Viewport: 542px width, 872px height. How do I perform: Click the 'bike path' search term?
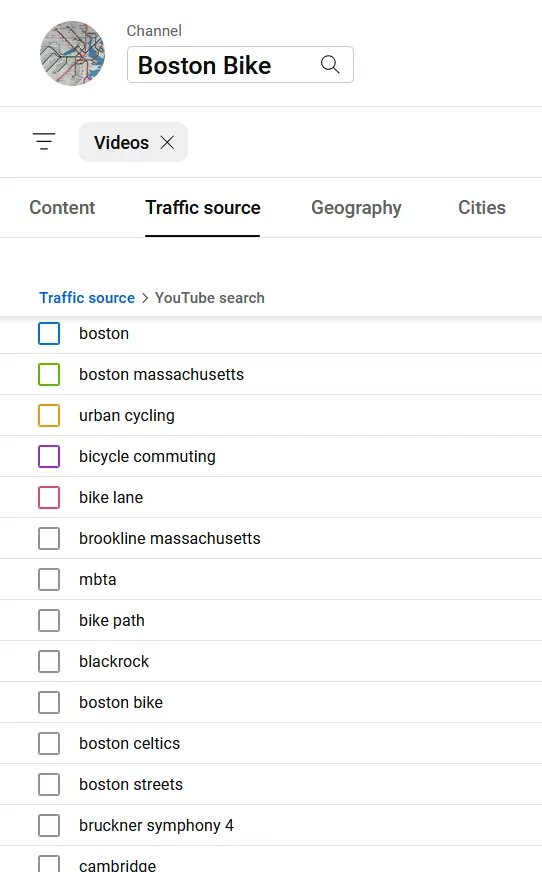pyautogui.click(x=112, y=621)
